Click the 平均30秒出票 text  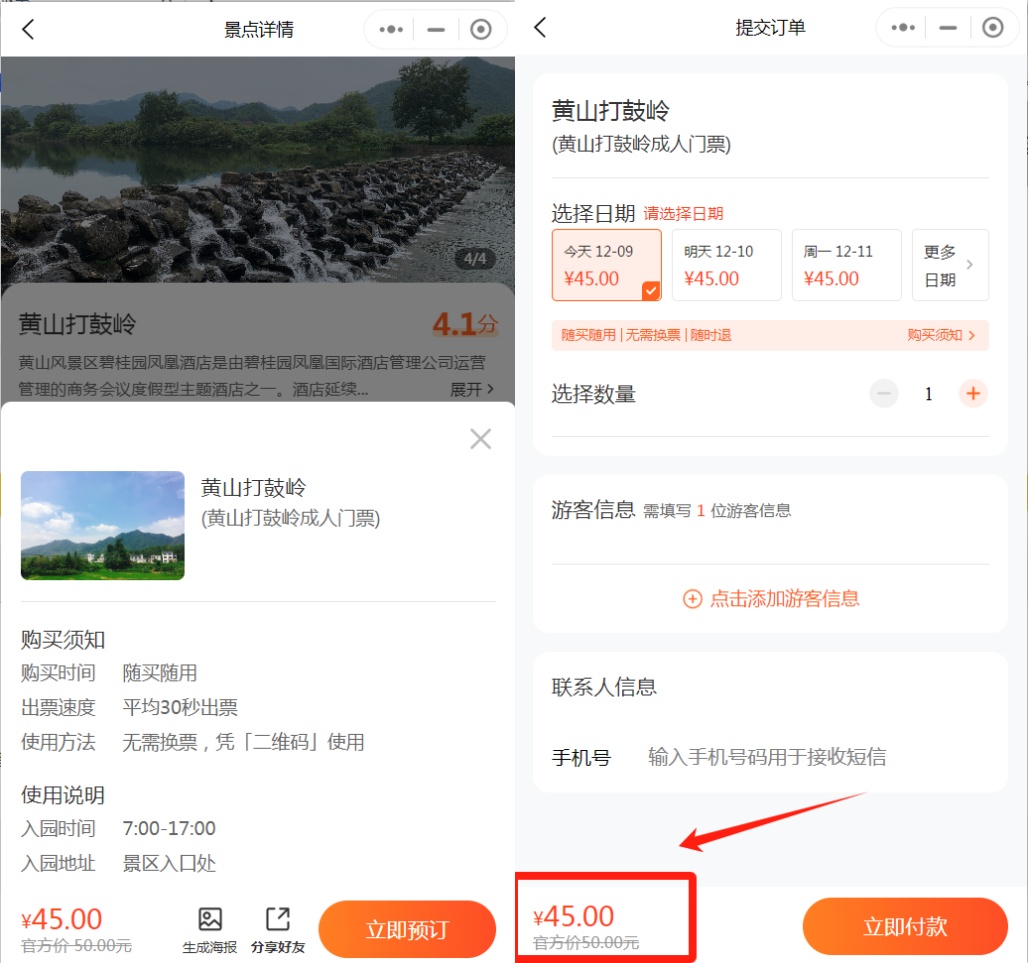click(x=180, y=707)
